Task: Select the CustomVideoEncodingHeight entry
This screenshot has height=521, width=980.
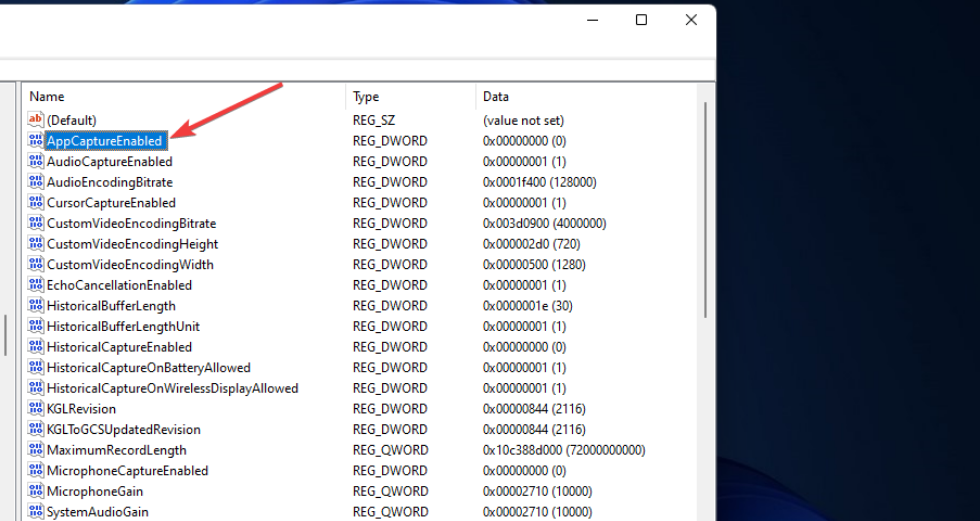Action: point(132,244)
